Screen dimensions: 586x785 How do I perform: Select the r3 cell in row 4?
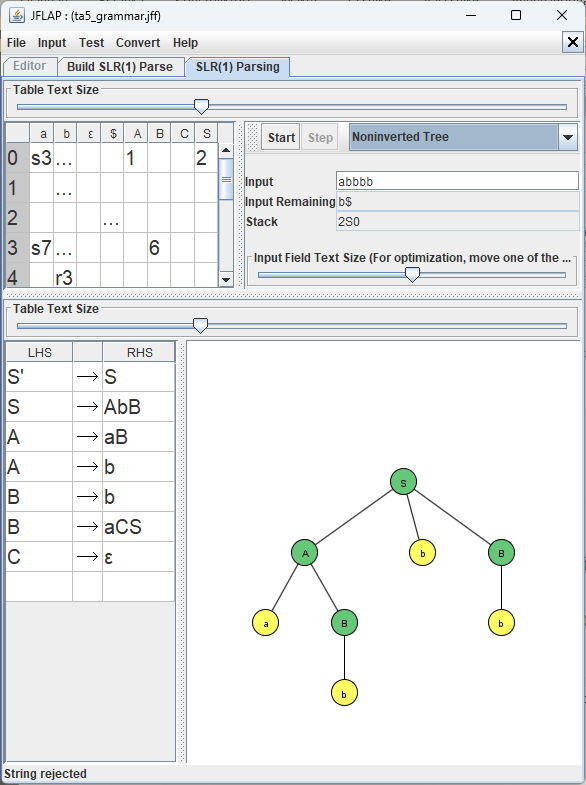coord(65,277)
